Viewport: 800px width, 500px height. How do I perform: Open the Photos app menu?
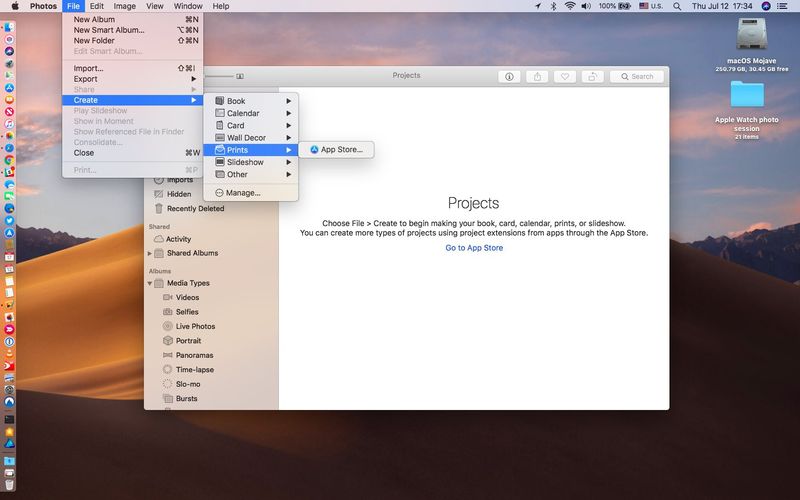[43, 6]
